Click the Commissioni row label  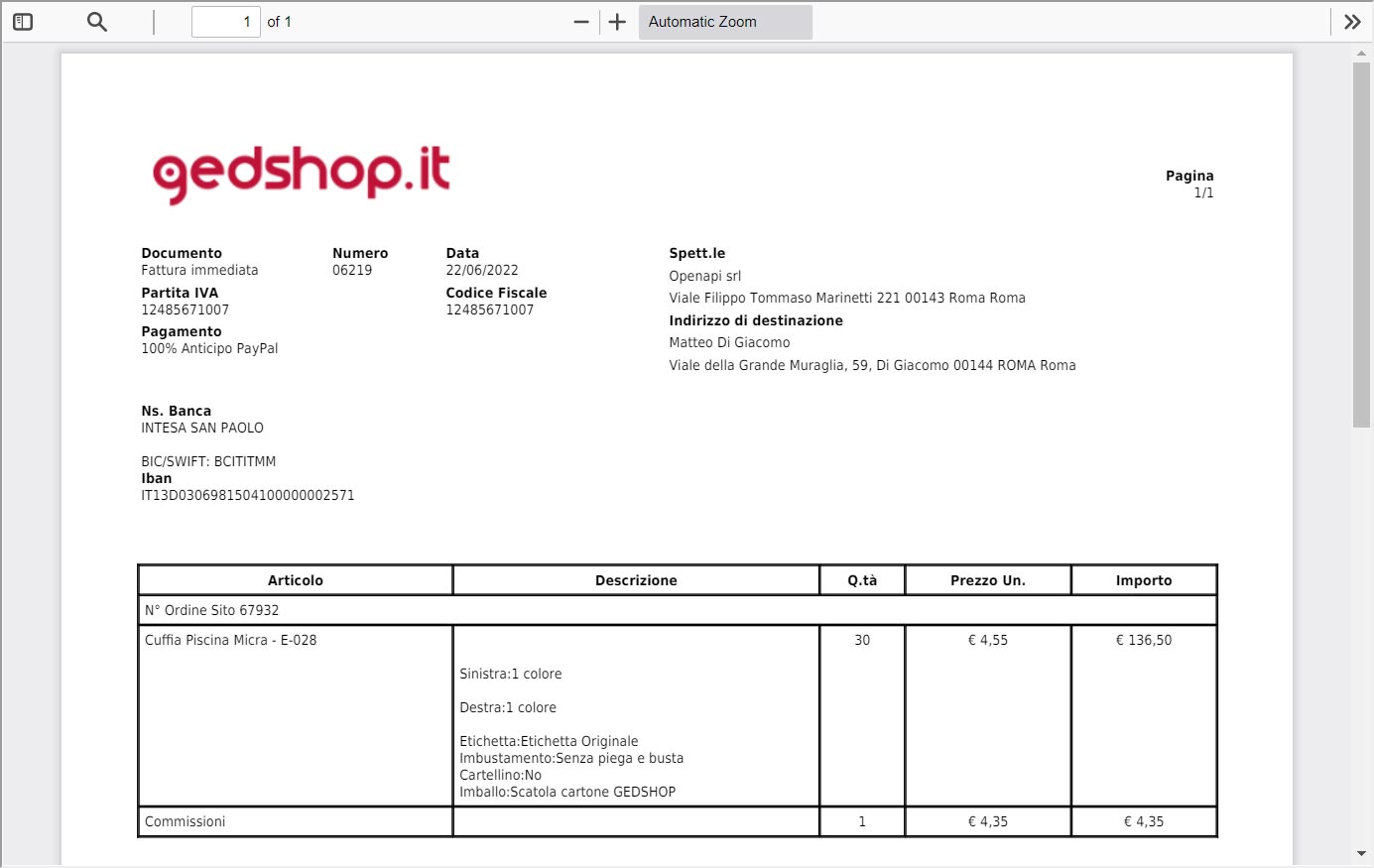186,821
